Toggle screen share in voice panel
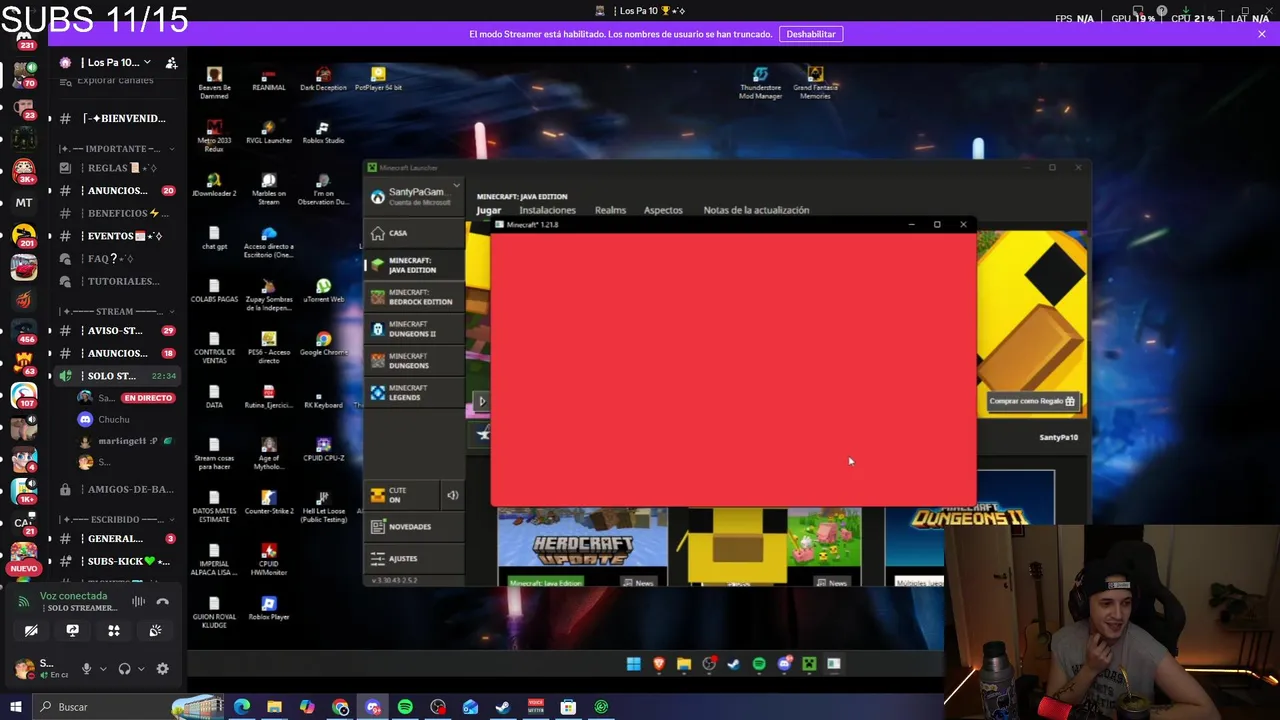The width and height of the screenshot is (1280, 720). pos(72,631)
